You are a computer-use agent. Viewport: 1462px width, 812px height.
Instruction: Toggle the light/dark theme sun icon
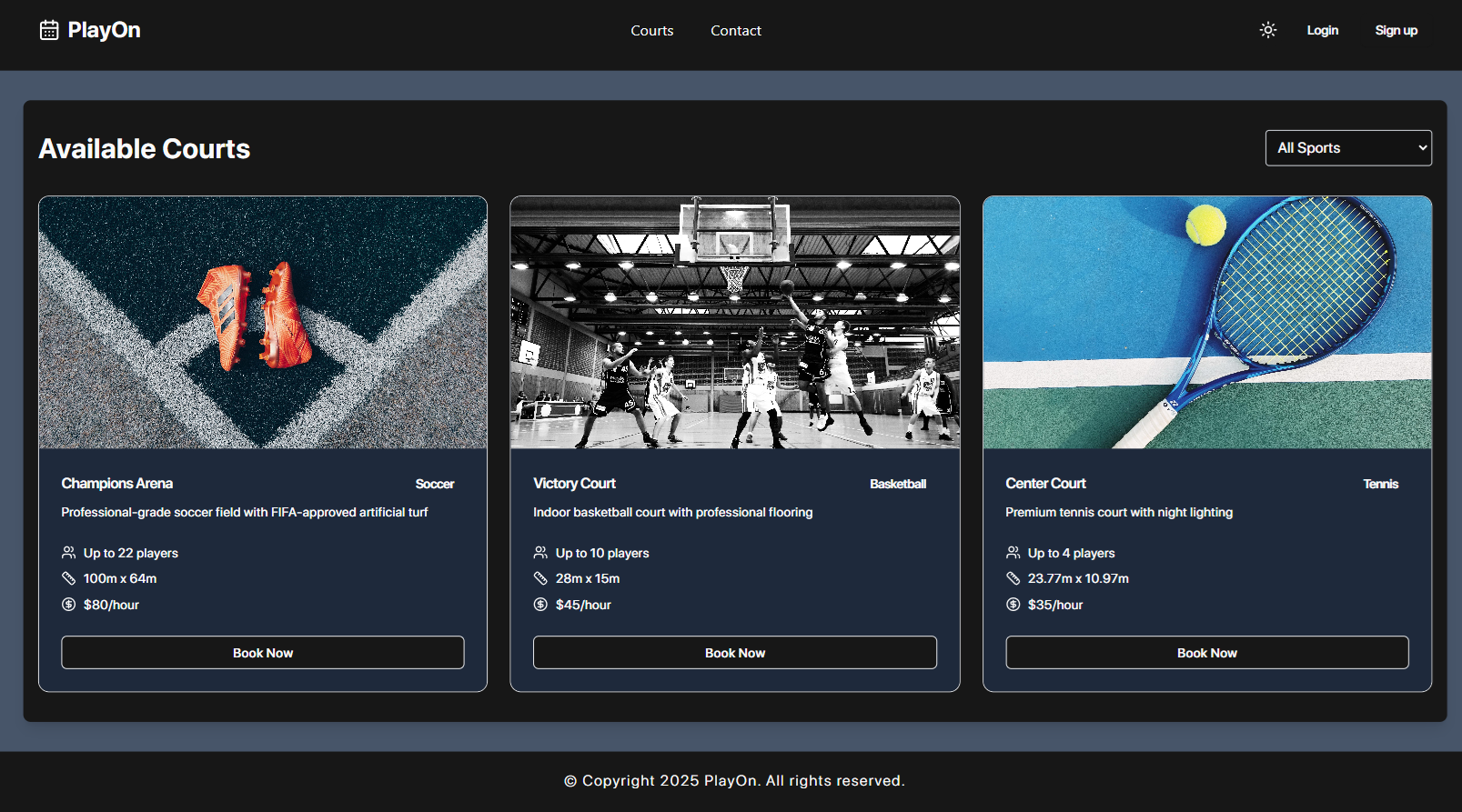(x=1267, y=30)
